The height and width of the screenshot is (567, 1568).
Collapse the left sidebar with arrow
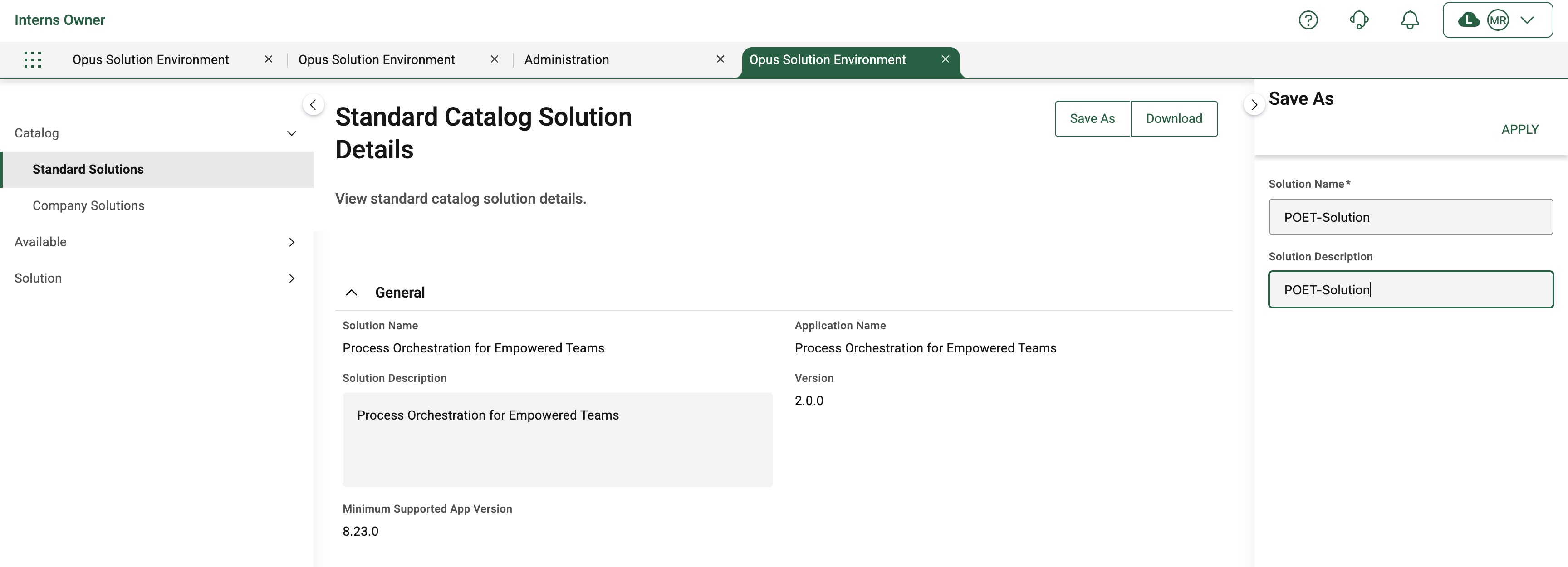313,105
